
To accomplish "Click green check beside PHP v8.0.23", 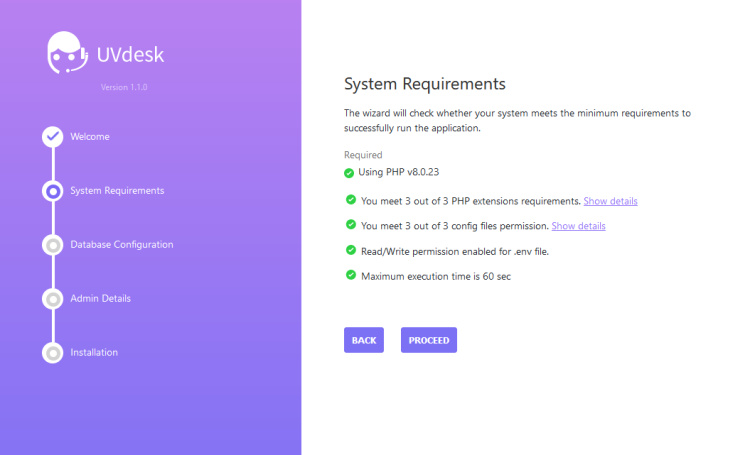I will click(x=349, y=172).
